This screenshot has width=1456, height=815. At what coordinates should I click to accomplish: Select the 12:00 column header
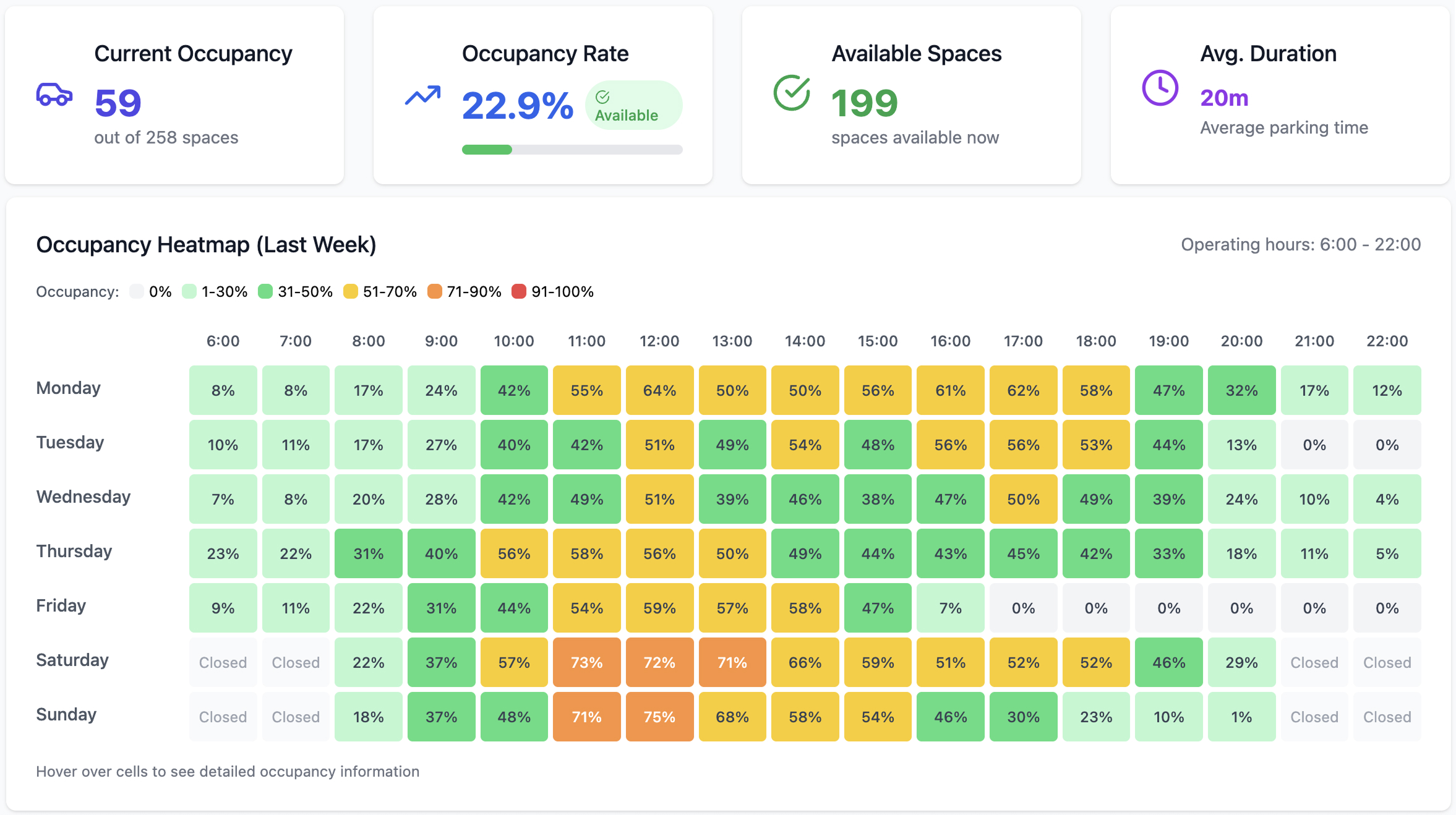point(659,341)
